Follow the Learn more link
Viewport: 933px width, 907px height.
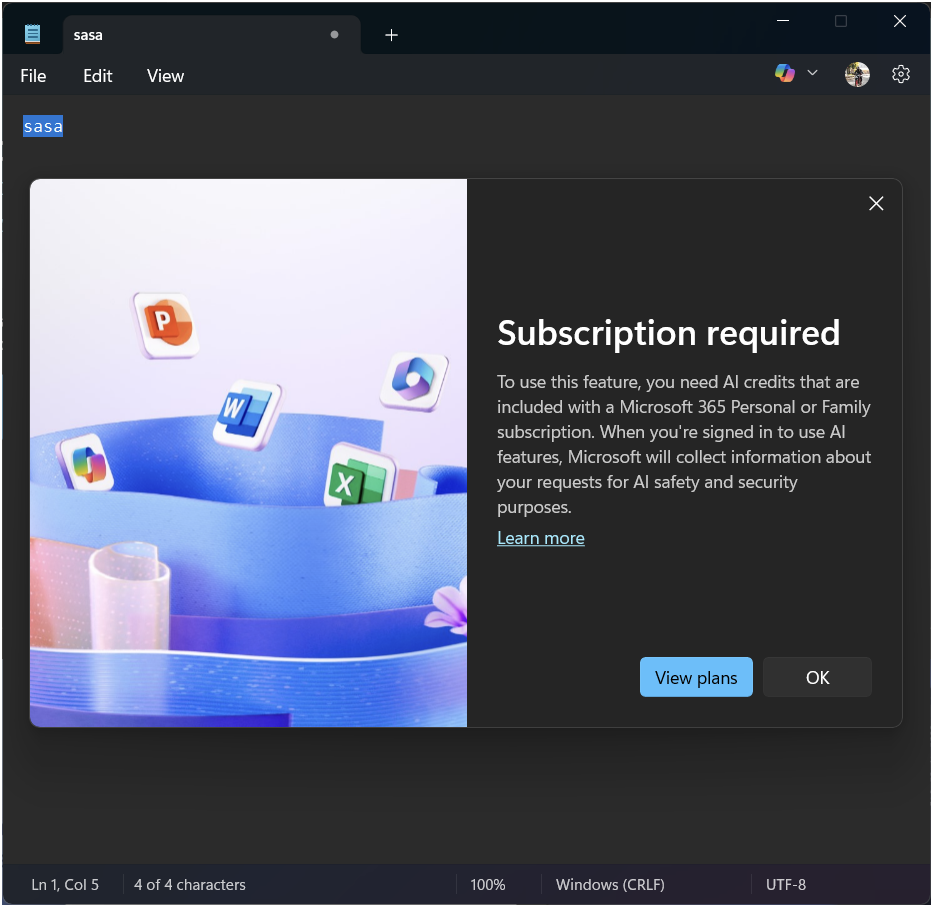click(x=541, y=538)
